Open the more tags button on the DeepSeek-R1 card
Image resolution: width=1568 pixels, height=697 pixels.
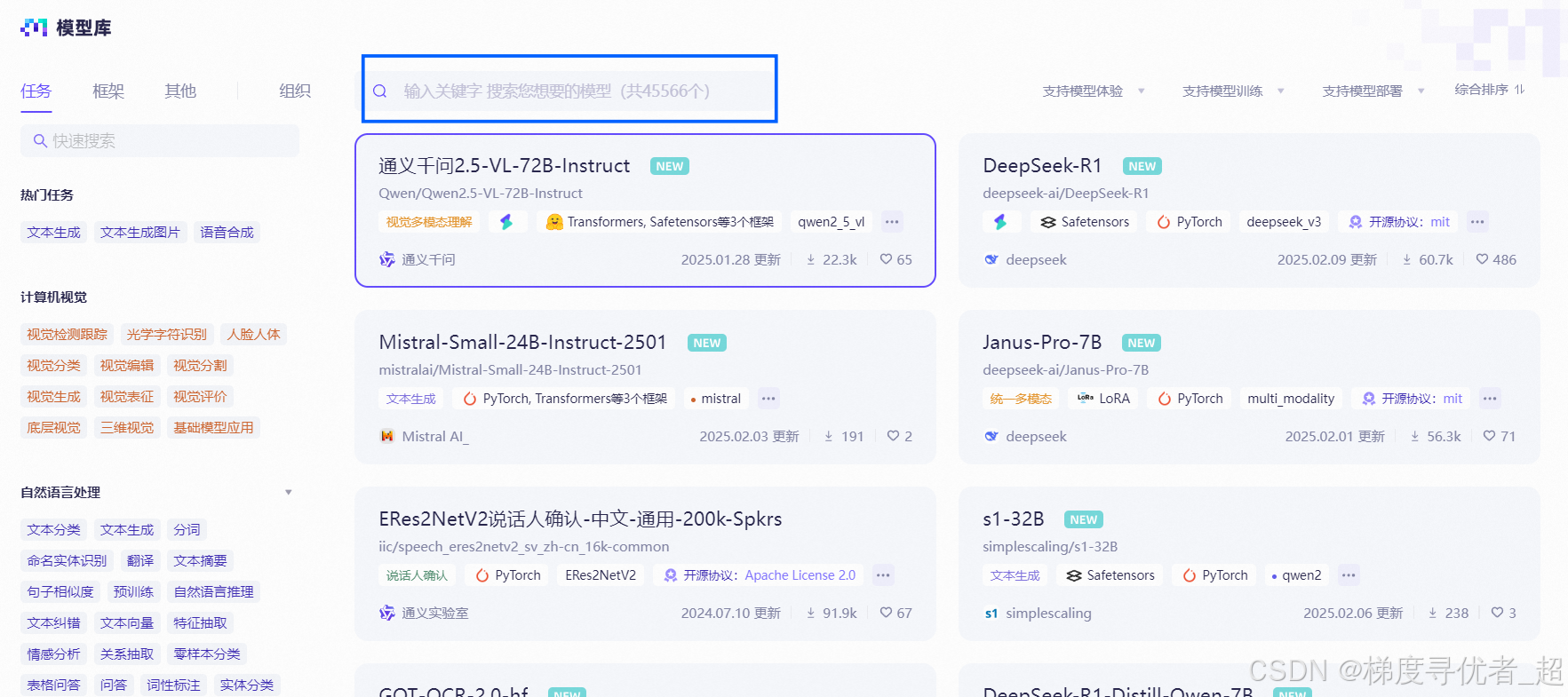pos(1476,222)
